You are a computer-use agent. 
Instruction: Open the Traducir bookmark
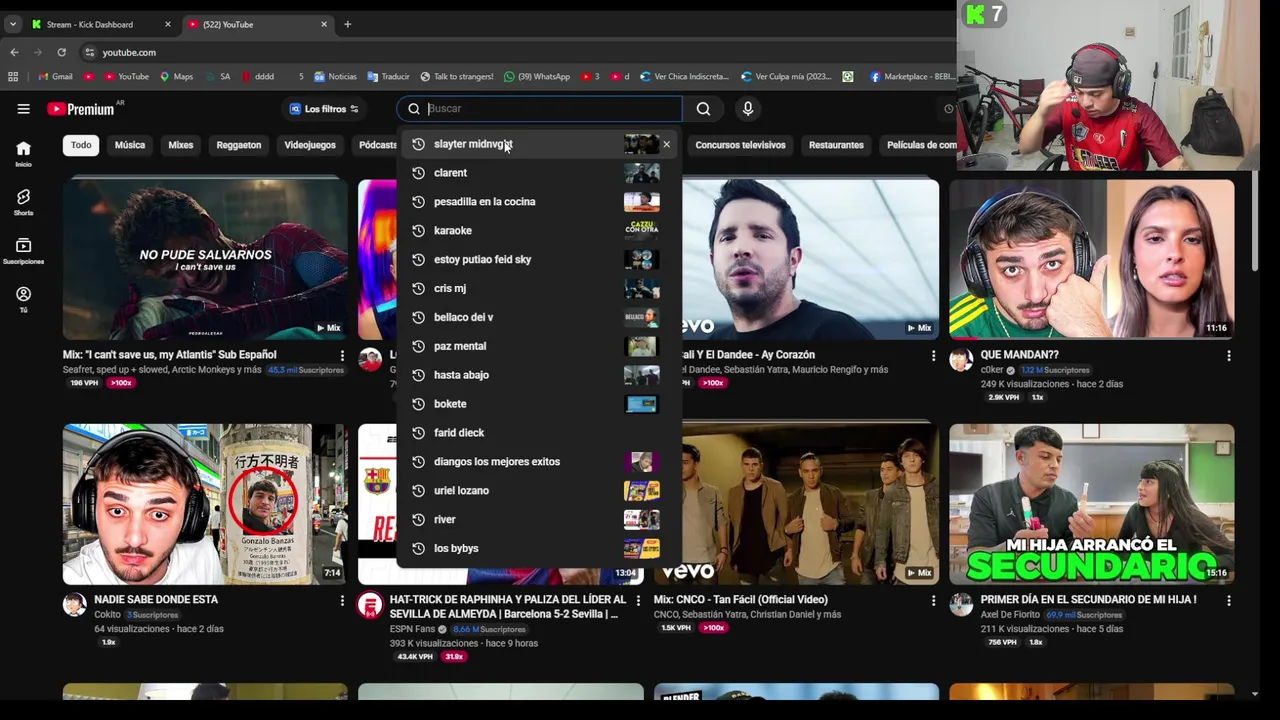(387, 76)
